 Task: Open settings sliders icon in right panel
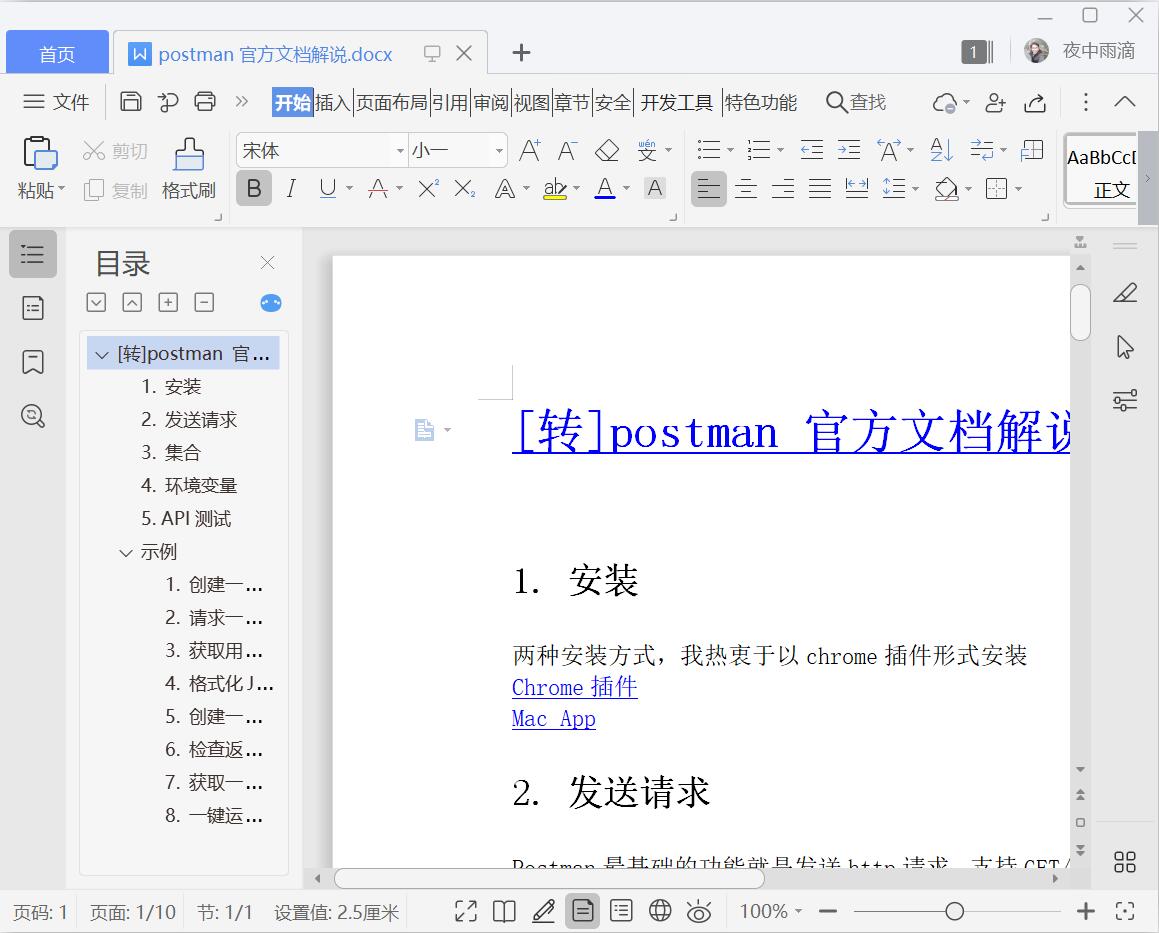pos(1125,400)
